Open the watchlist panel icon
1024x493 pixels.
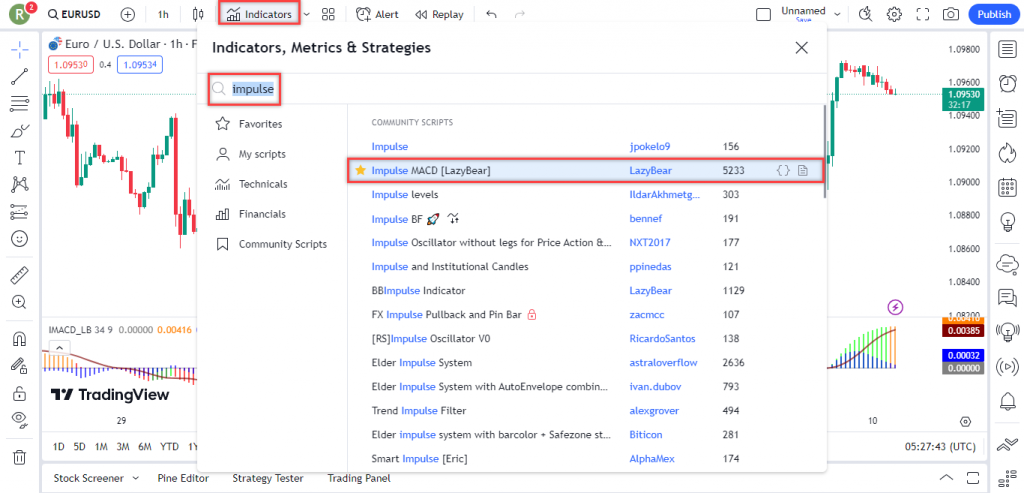pos(1008,49)
